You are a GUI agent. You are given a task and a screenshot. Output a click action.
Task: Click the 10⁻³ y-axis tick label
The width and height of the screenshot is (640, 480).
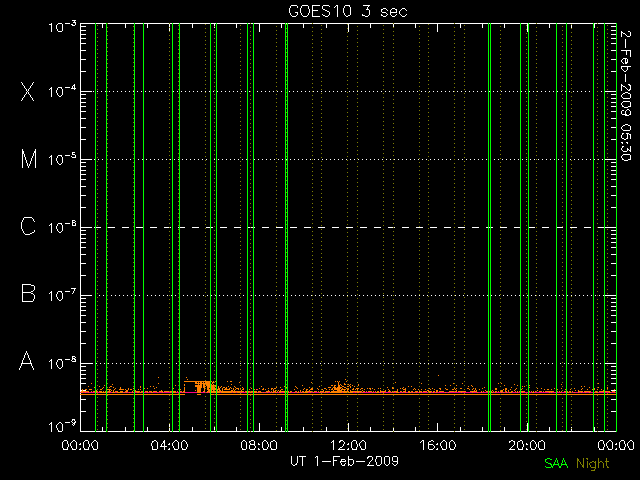point(62,27)
